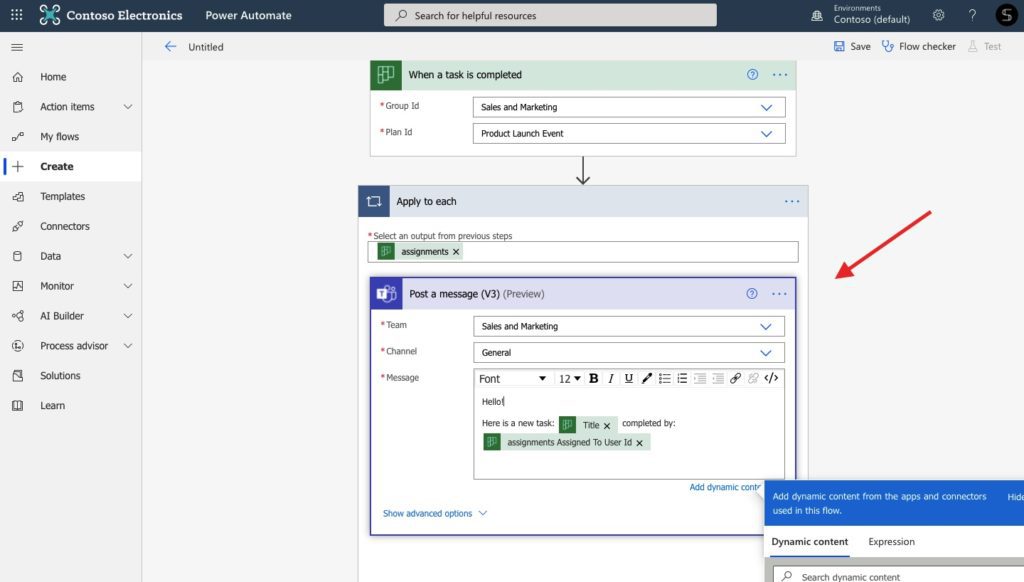Run the Flow checker
Image resolution: width=1024 pixels, height=582 pixels.
(919, 46)
